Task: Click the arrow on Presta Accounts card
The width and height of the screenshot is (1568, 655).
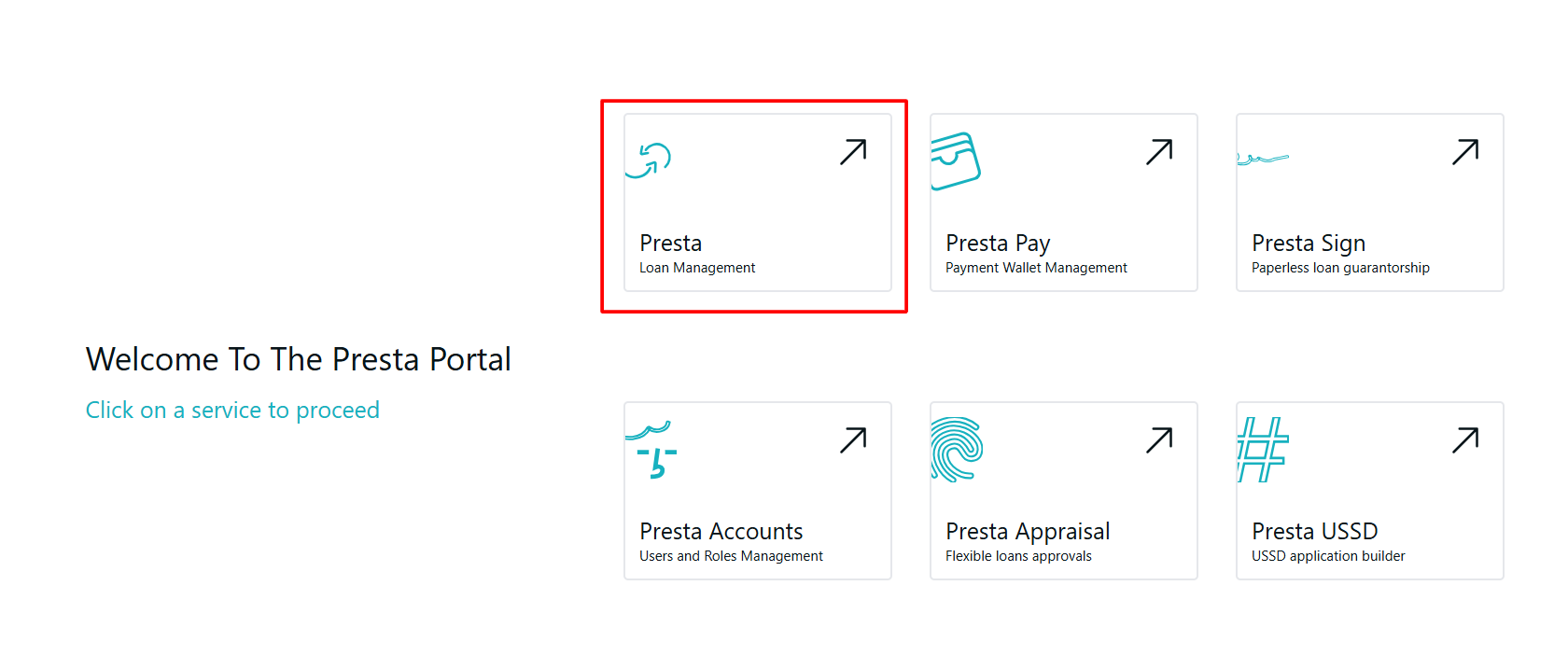Action: point(853,440)
